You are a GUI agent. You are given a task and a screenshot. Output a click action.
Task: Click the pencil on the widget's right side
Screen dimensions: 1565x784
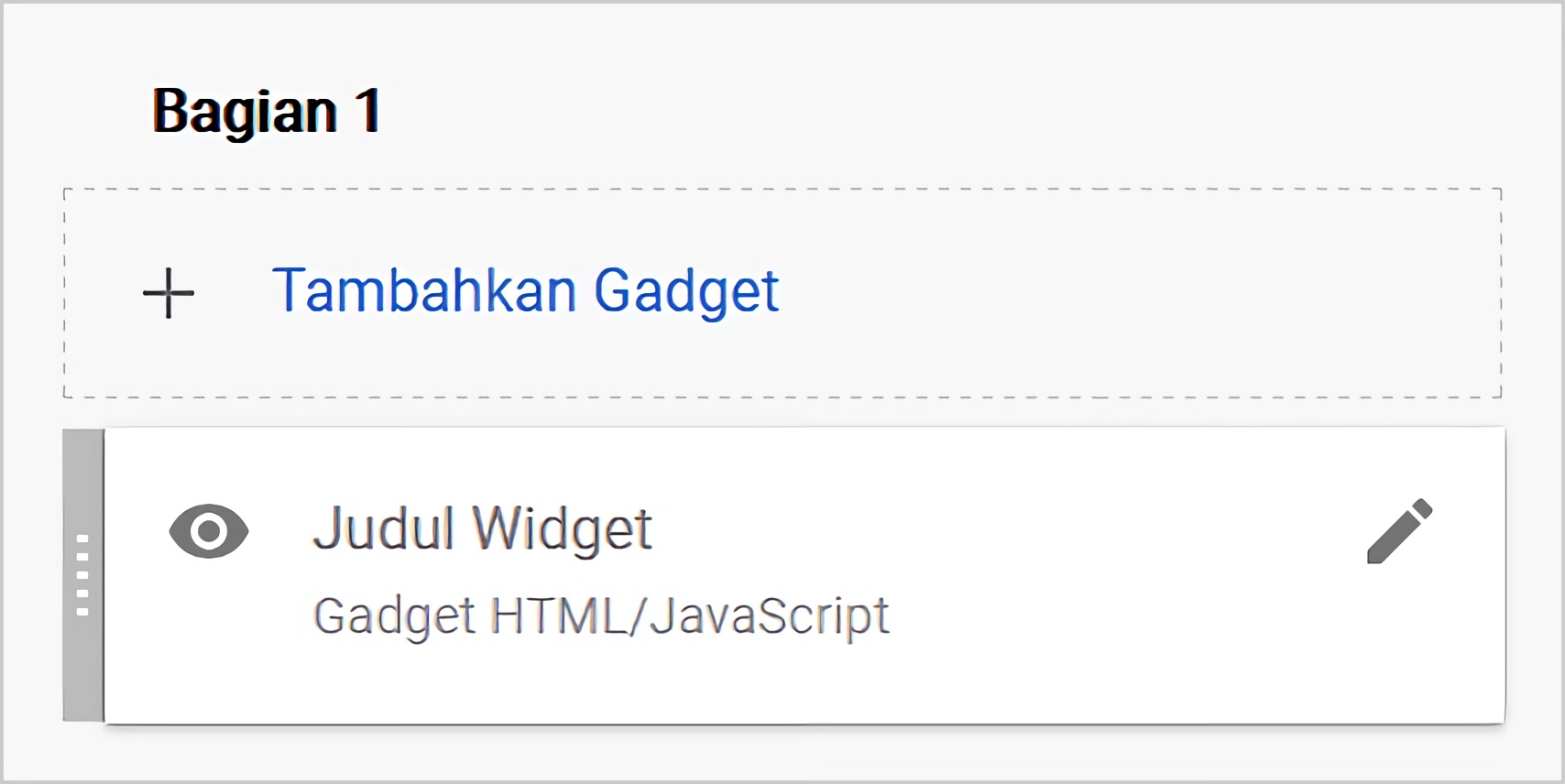1399,531
